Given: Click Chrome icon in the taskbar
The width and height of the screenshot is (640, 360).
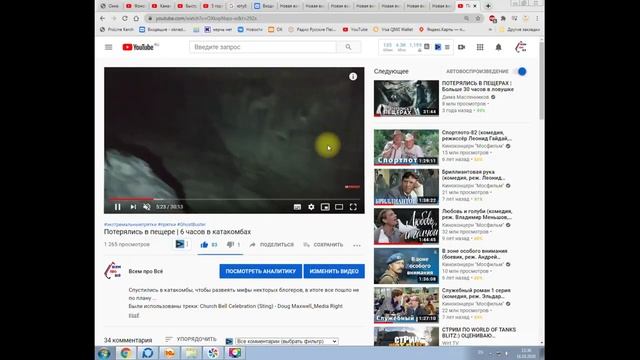Looking at the screenshot, I should [x=126, y=353].
